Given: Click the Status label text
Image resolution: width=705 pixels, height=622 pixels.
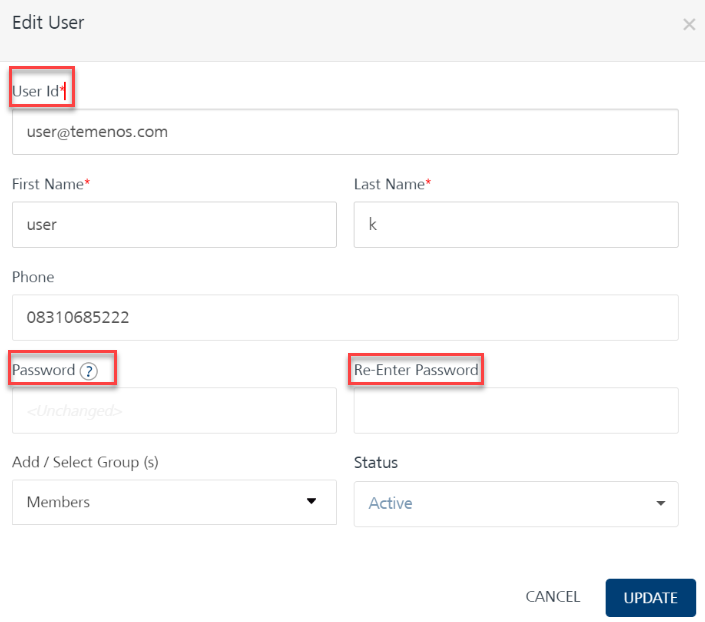Looking at the screenshot, I should click(x=376, y=463).
